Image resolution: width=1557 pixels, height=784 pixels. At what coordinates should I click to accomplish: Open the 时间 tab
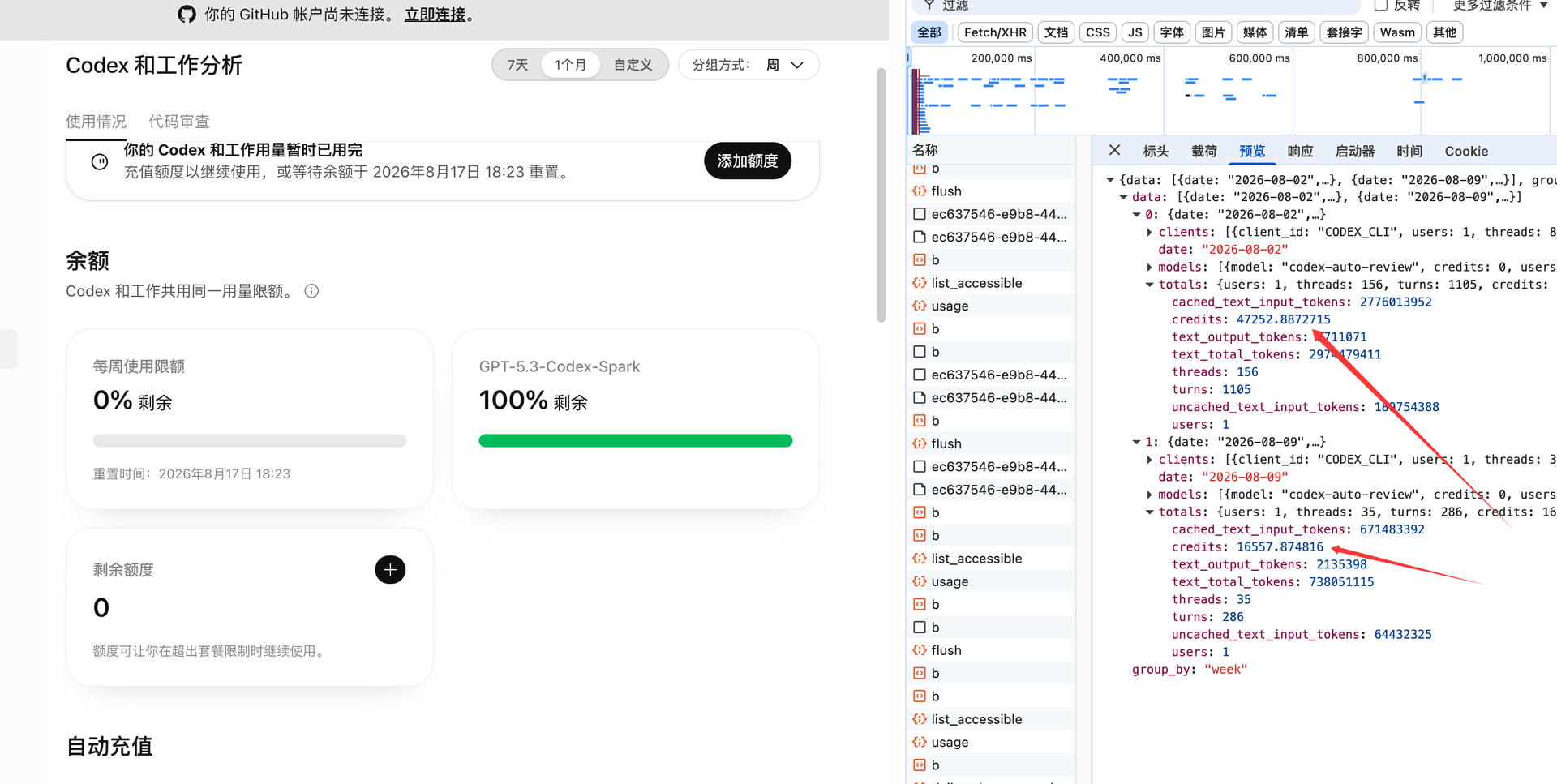1409,151
